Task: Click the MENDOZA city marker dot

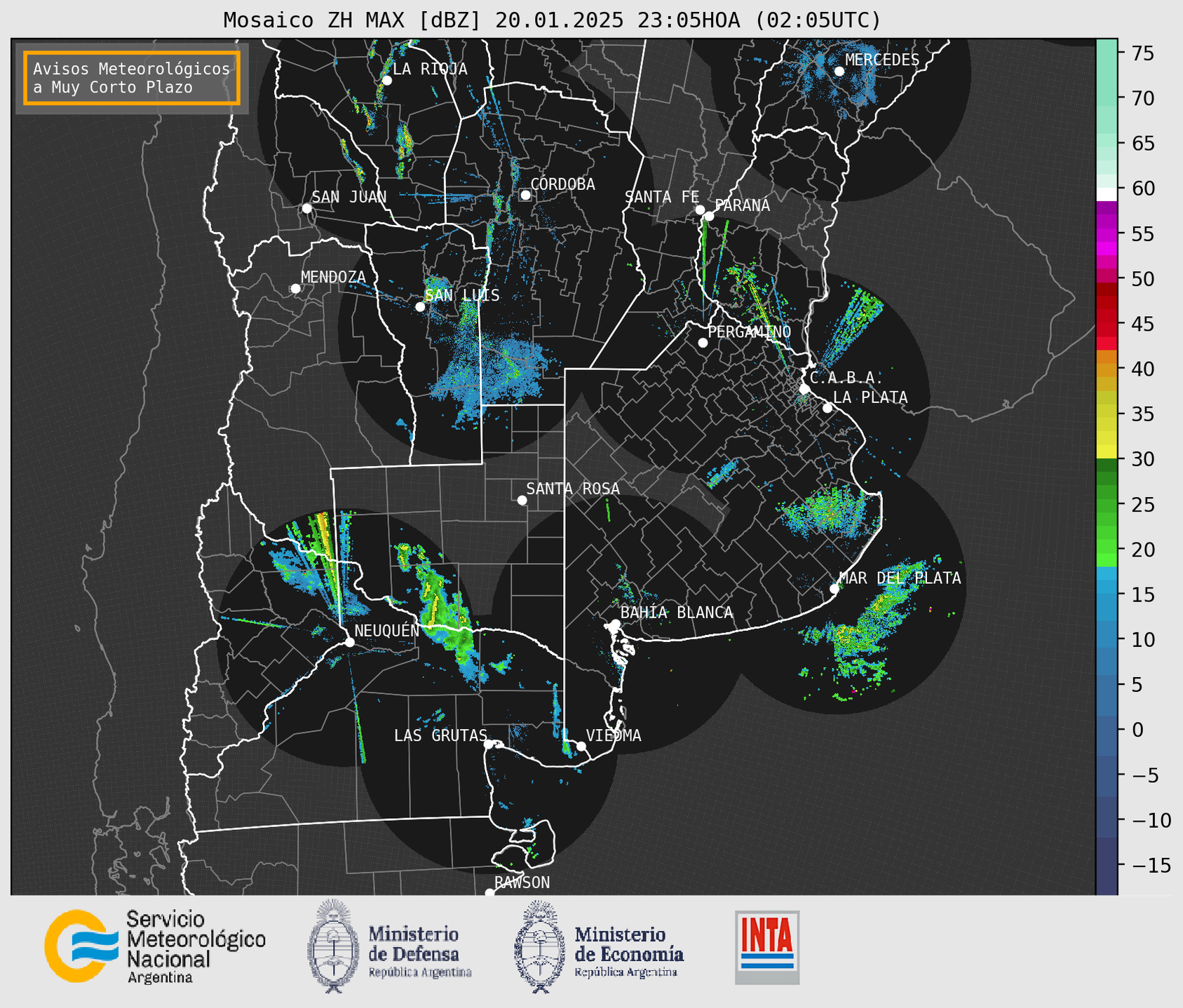Action: pyautogui.click(x=295, y=289)
